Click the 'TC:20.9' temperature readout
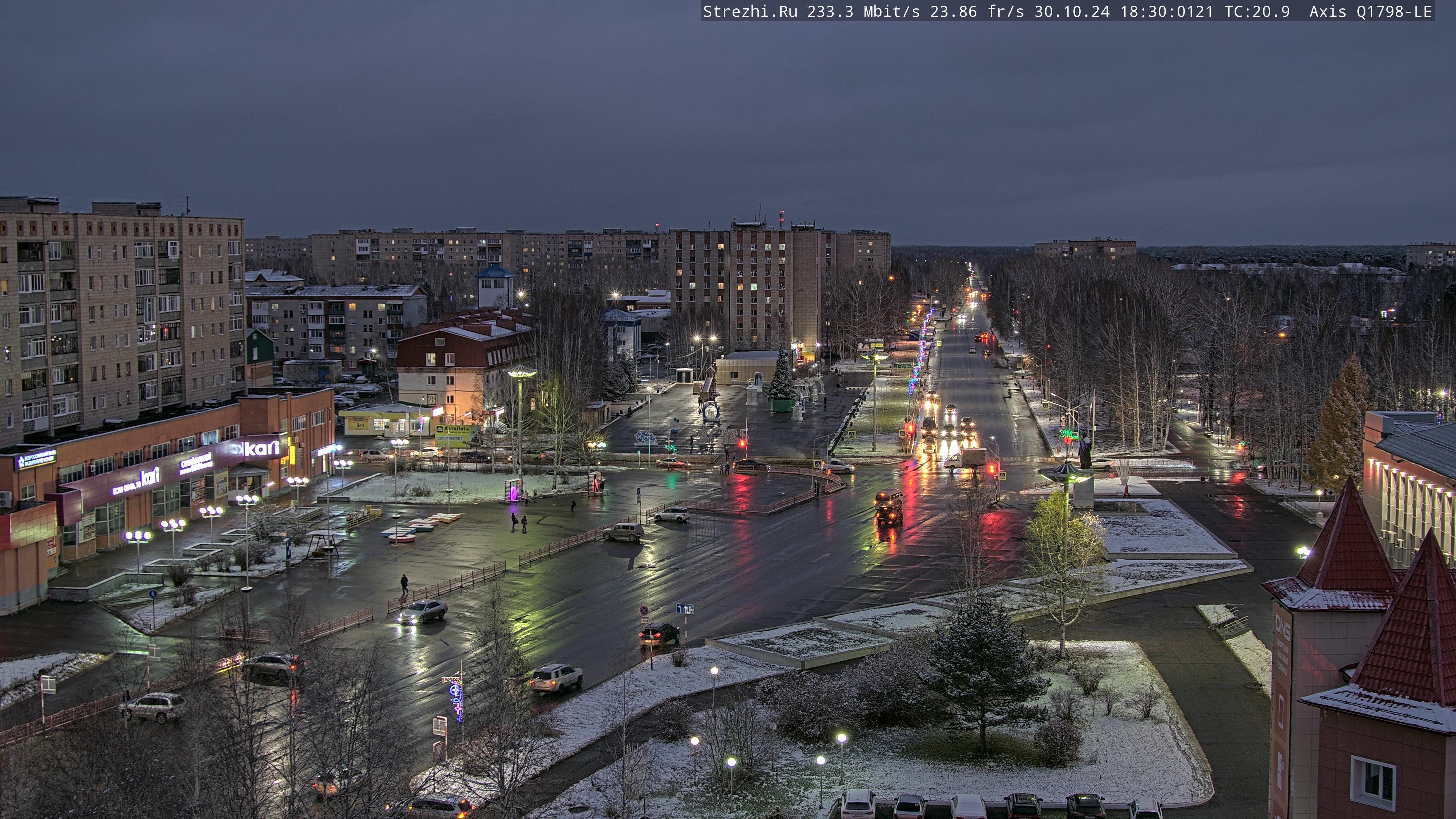1456x819 pixels. (x=1257, y=12)
